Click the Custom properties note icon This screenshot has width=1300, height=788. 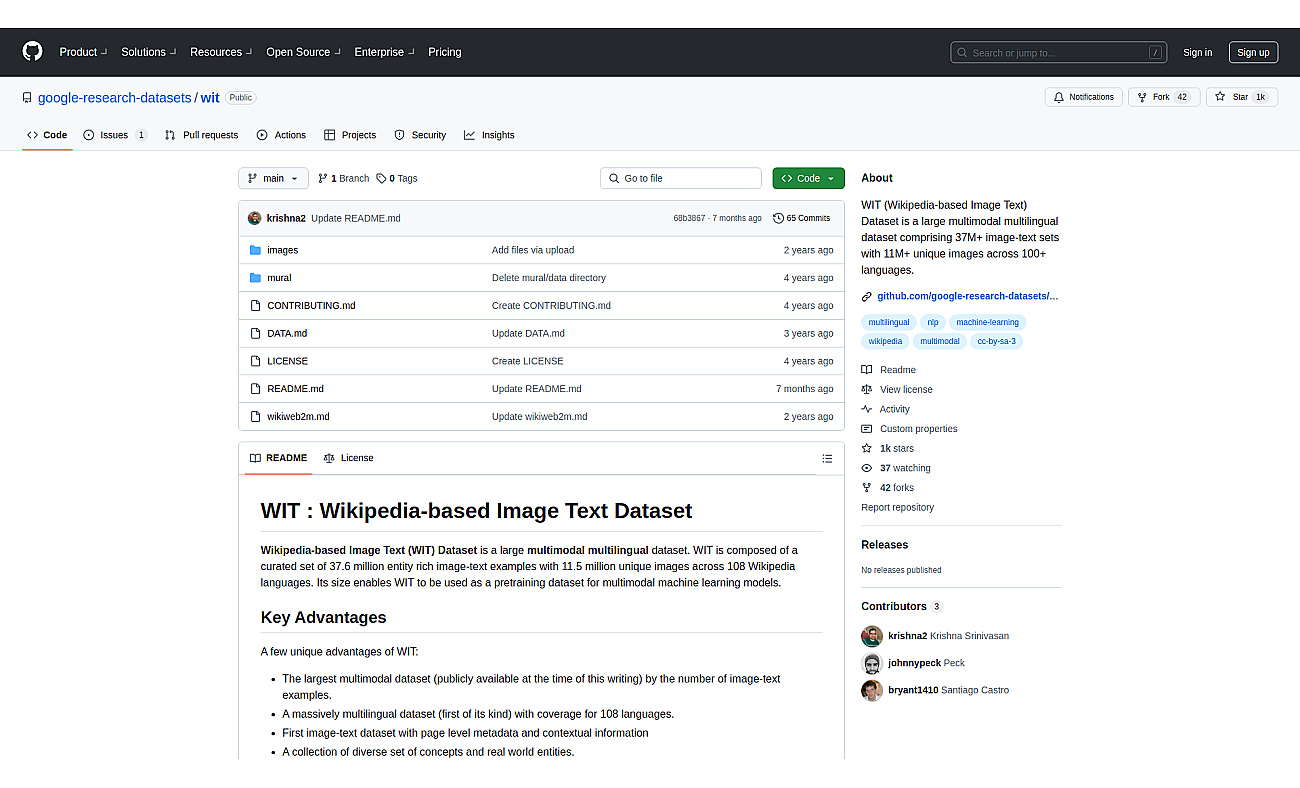[867, 429]
